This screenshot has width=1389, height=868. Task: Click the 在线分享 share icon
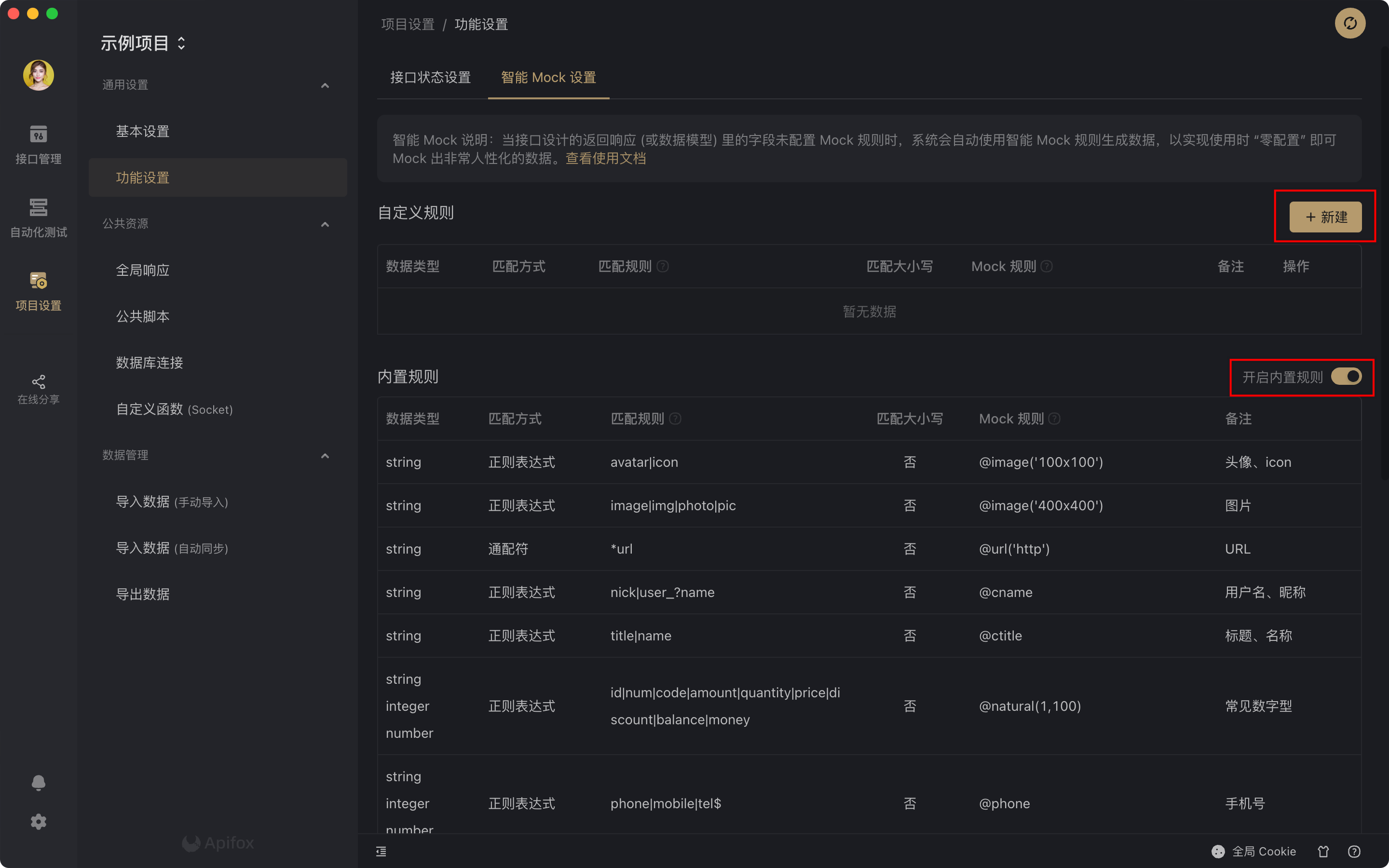[39, 382]
